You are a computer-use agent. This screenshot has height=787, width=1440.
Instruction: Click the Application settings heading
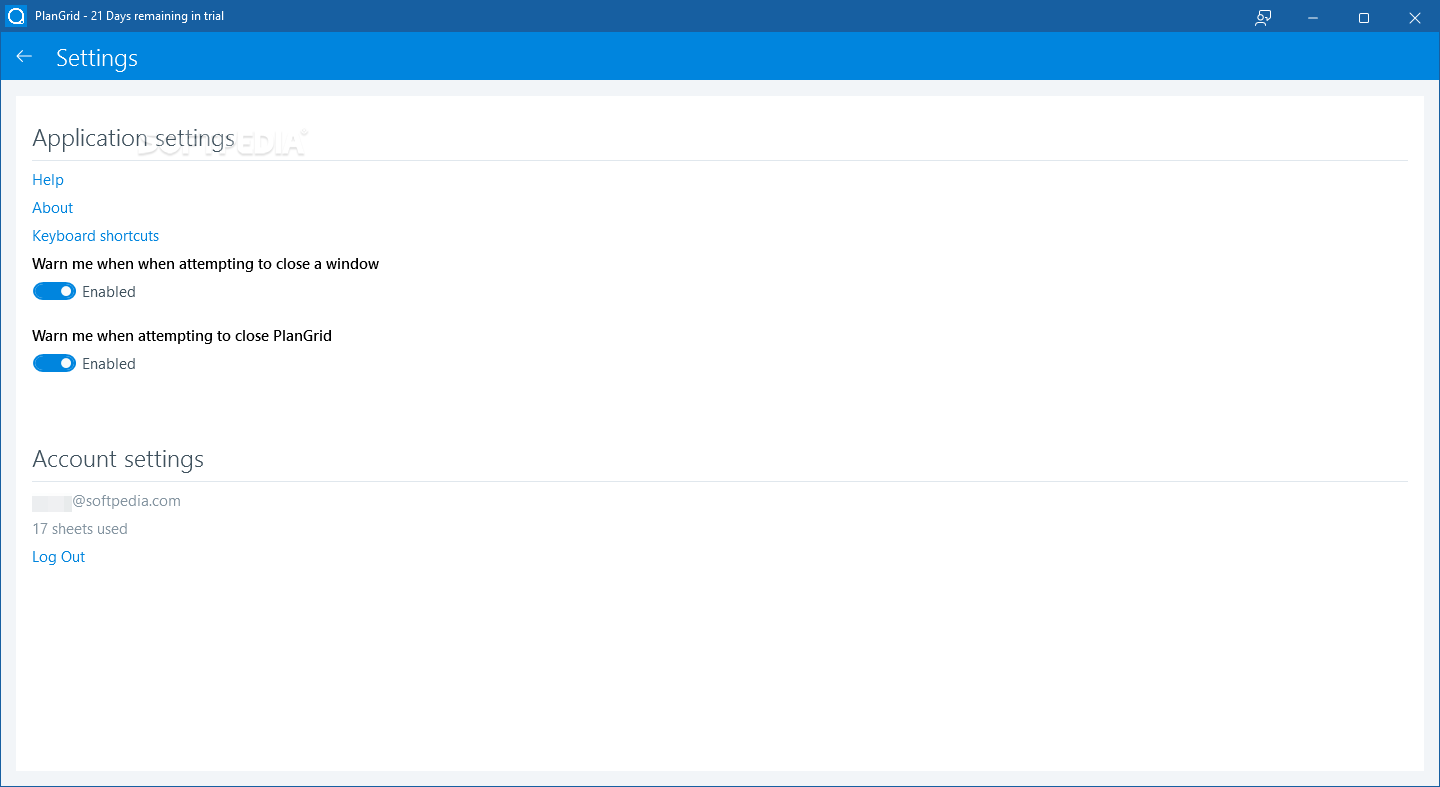click(x=134, y=138)
